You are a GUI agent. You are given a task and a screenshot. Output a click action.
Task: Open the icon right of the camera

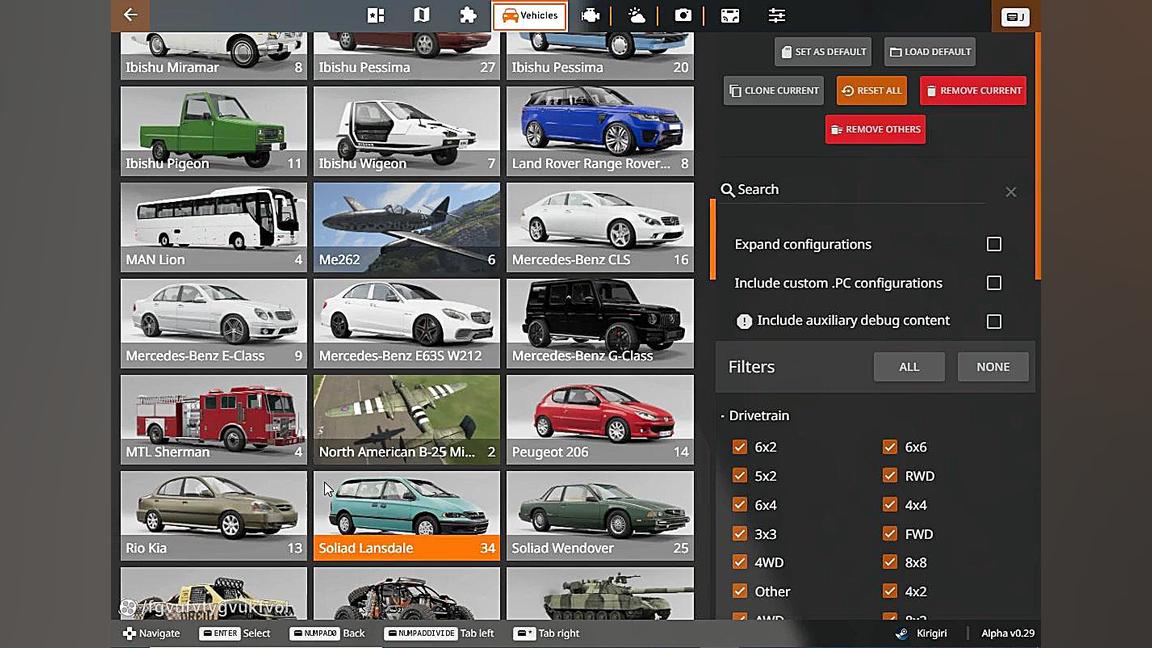coord(730,15)
